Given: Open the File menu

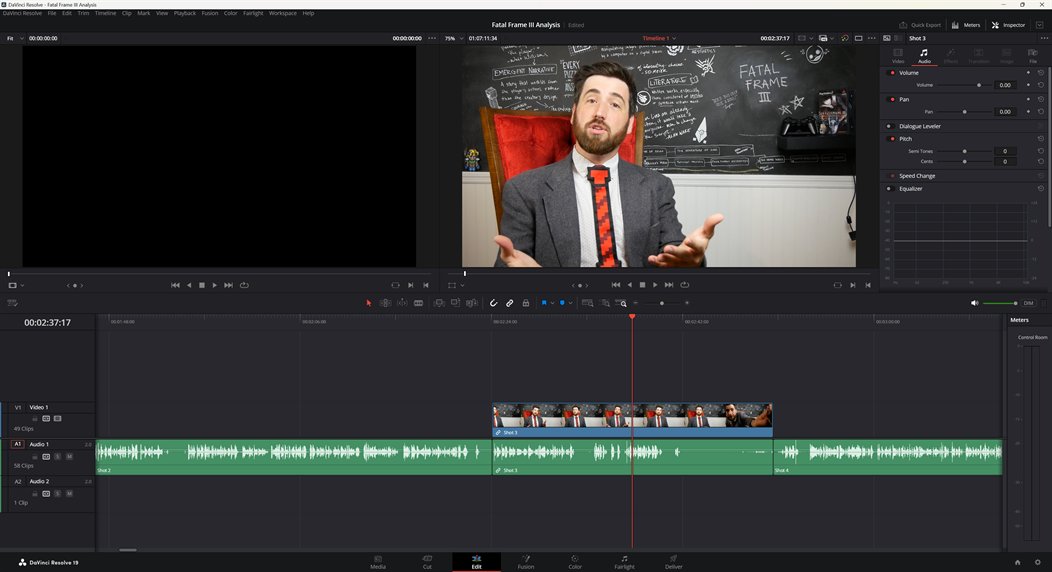Looking at the screenshot, I should pos(52,13).
